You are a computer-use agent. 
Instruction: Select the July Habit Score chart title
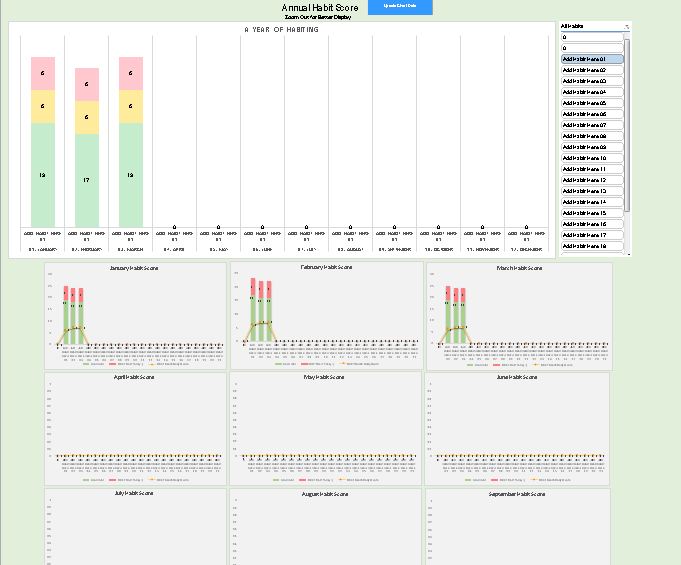[x=134, y=493]
